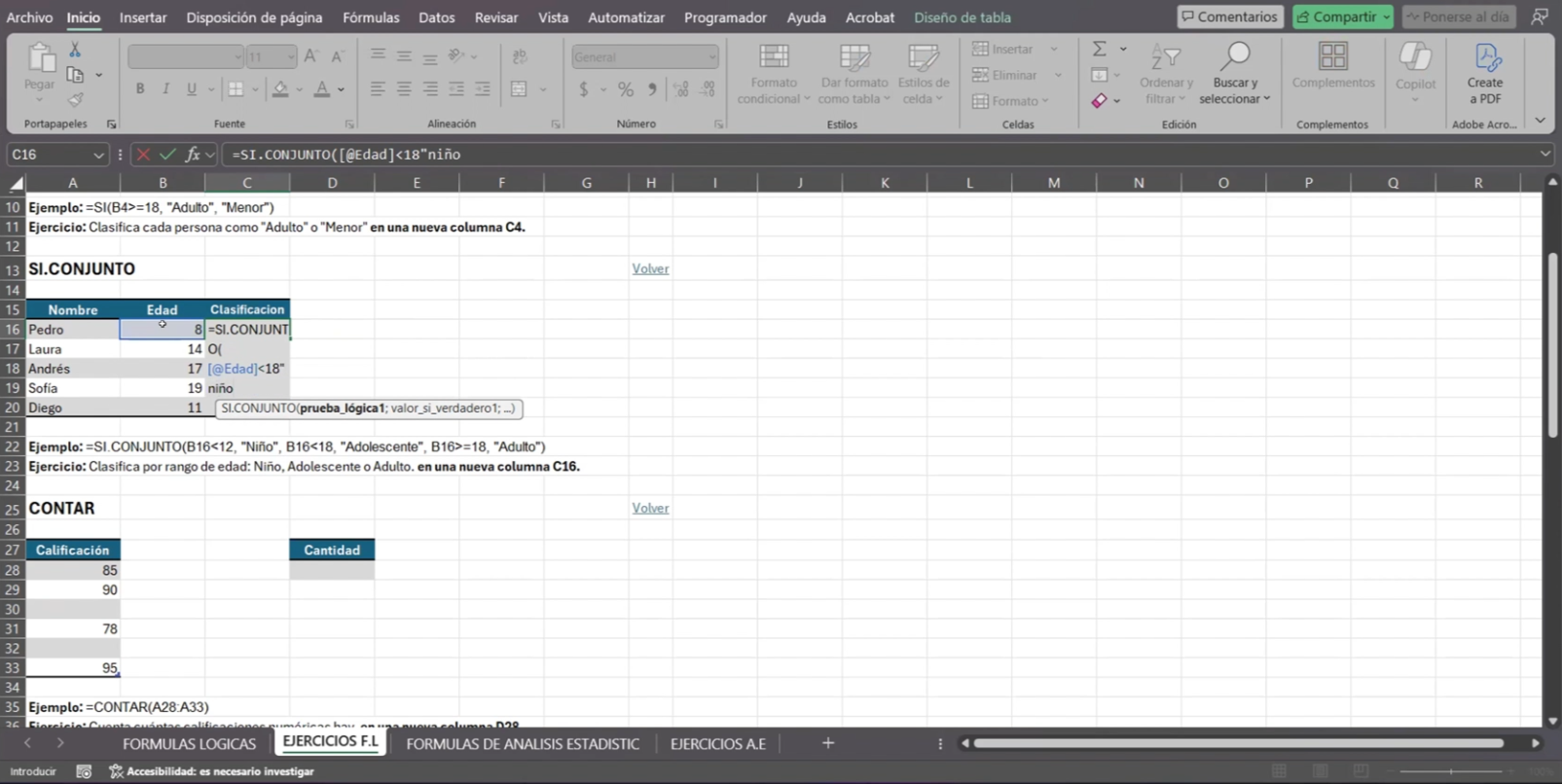Toggle underline formatting button
This screenshot has height=784, width=1562.
pyautogui.click(x=191, y=89)
